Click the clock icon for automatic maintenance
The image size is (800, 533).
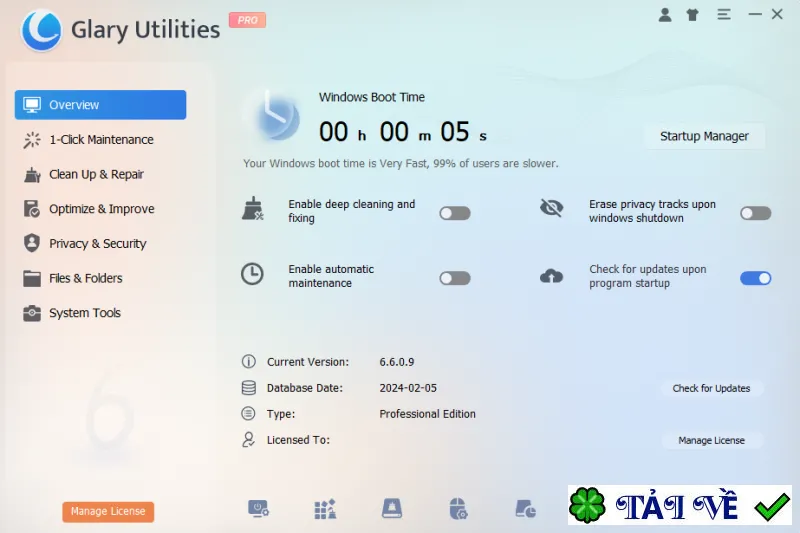252,274
